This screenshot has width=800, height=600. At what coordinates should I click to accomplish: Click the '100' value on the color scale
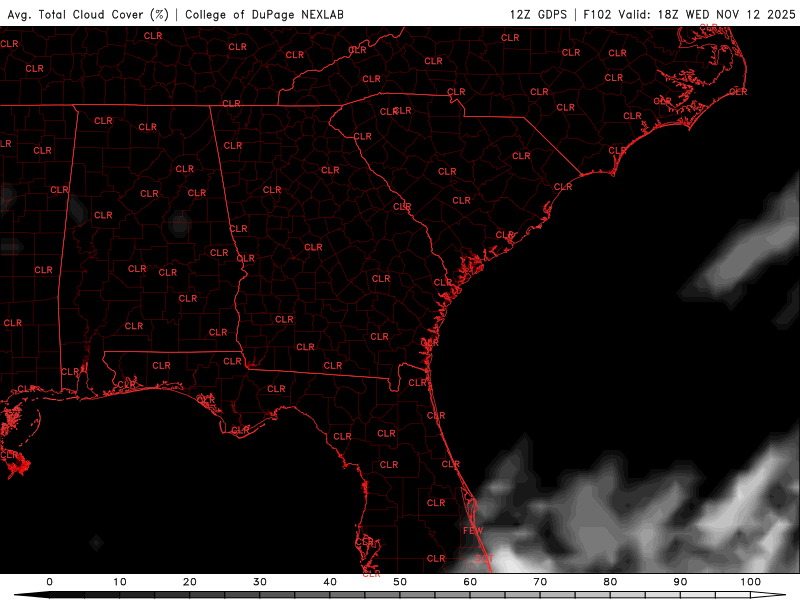[x=751, y=582]
